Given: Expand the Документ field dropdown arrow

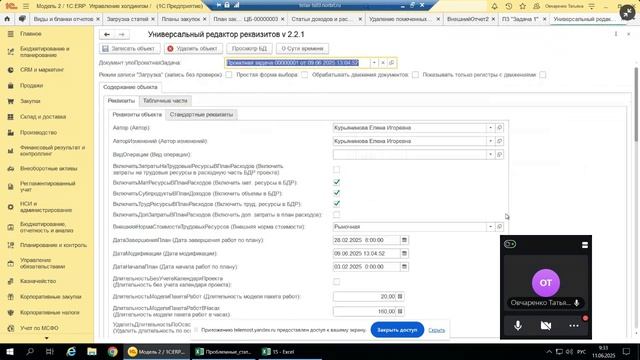Looking at the screenshot, I should point(374,63).
